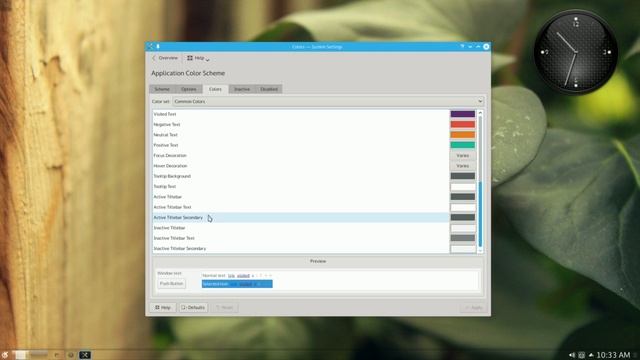The width and height of the screenshot is (640, 360).
Task: Open the Inactive Titlebar color swatch
Action: click(x=462, y=228)
